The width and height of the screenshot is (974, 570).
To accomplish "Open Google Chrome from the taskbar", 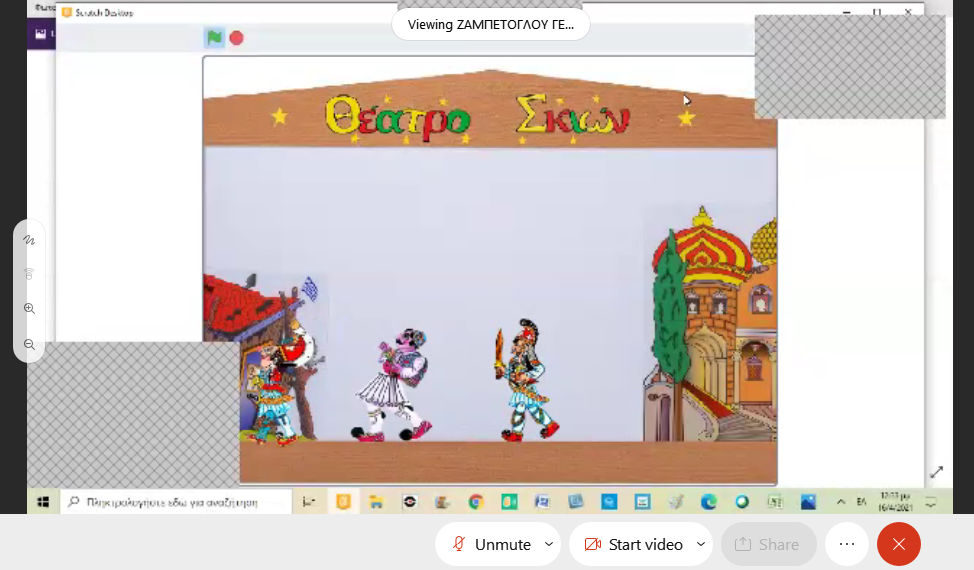I will [476, 502].
